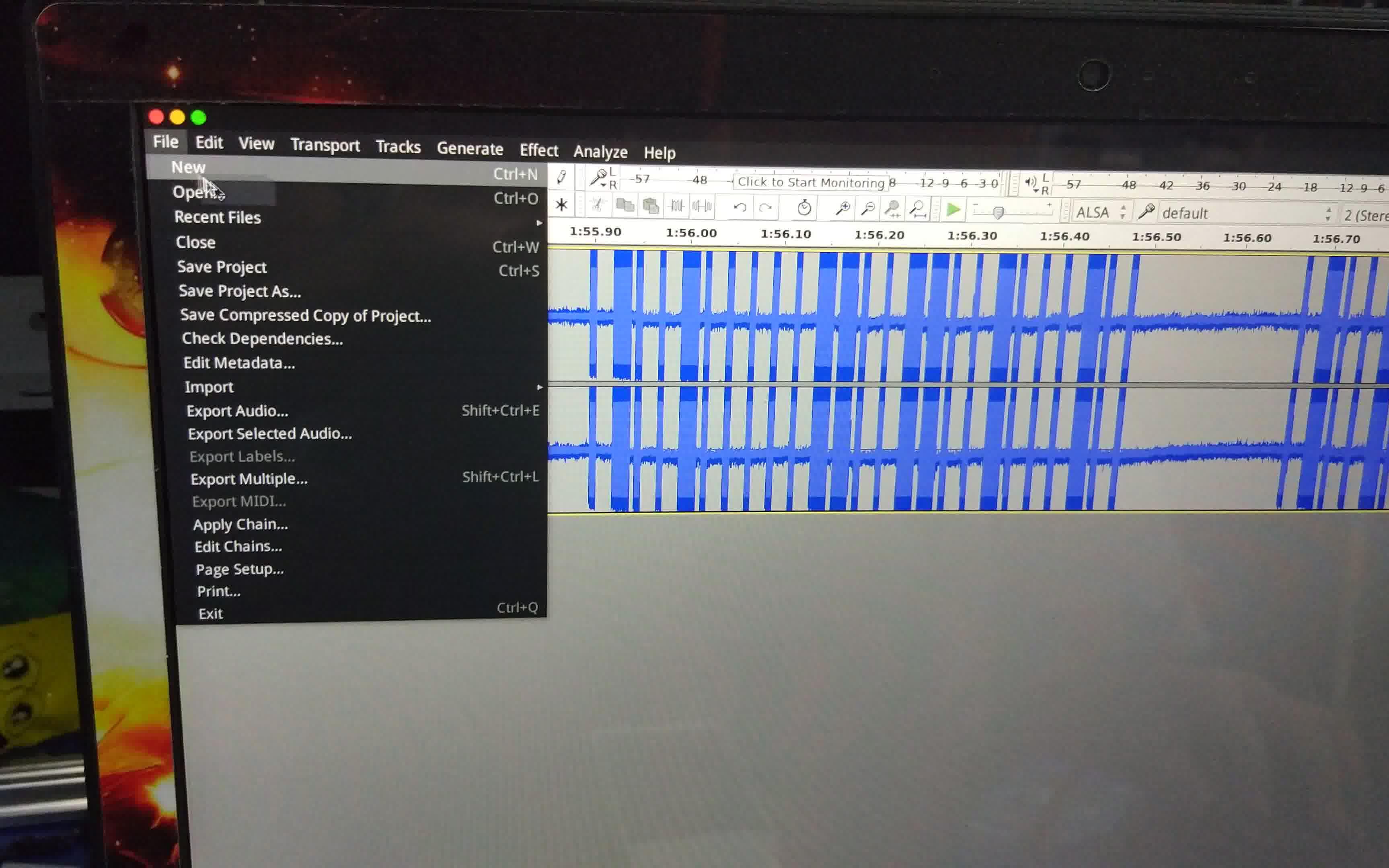Click the Zoom tool icon
Image resolution: width=1389 pixels, height=868 pixels.
(x=841, y=209)
